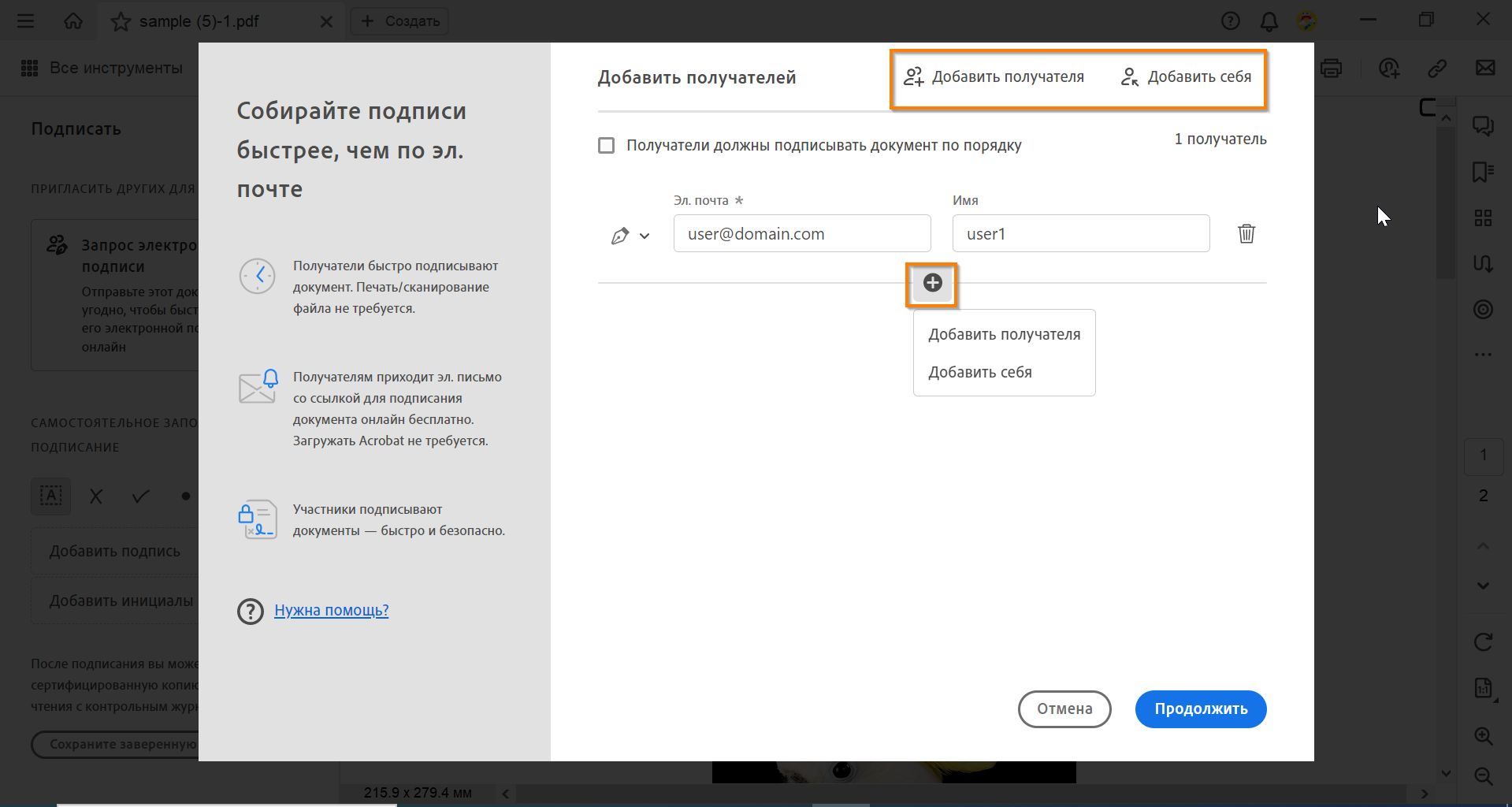
Task: Open the comments panel icon
Action: [1483, 125]
